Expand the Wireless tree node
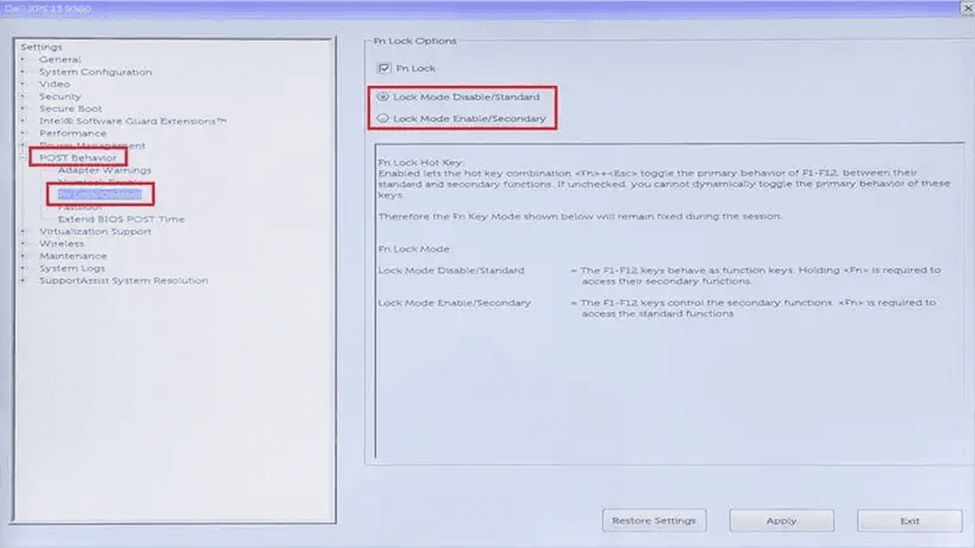975x548 pixels. 23,244
